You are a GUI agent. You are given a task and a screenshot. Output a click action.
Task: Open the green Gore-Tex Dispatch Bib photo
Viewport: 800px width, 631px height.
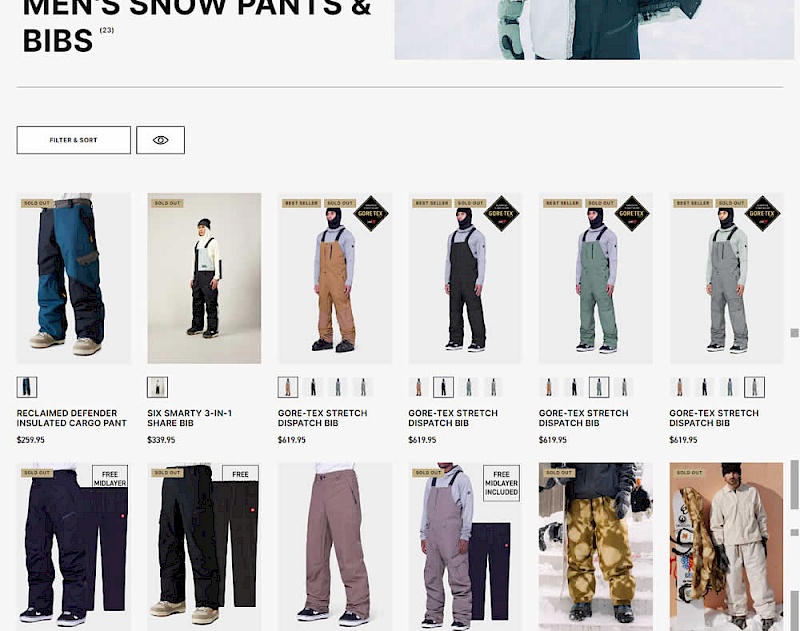pyautogui.click(x=596, y=278)
